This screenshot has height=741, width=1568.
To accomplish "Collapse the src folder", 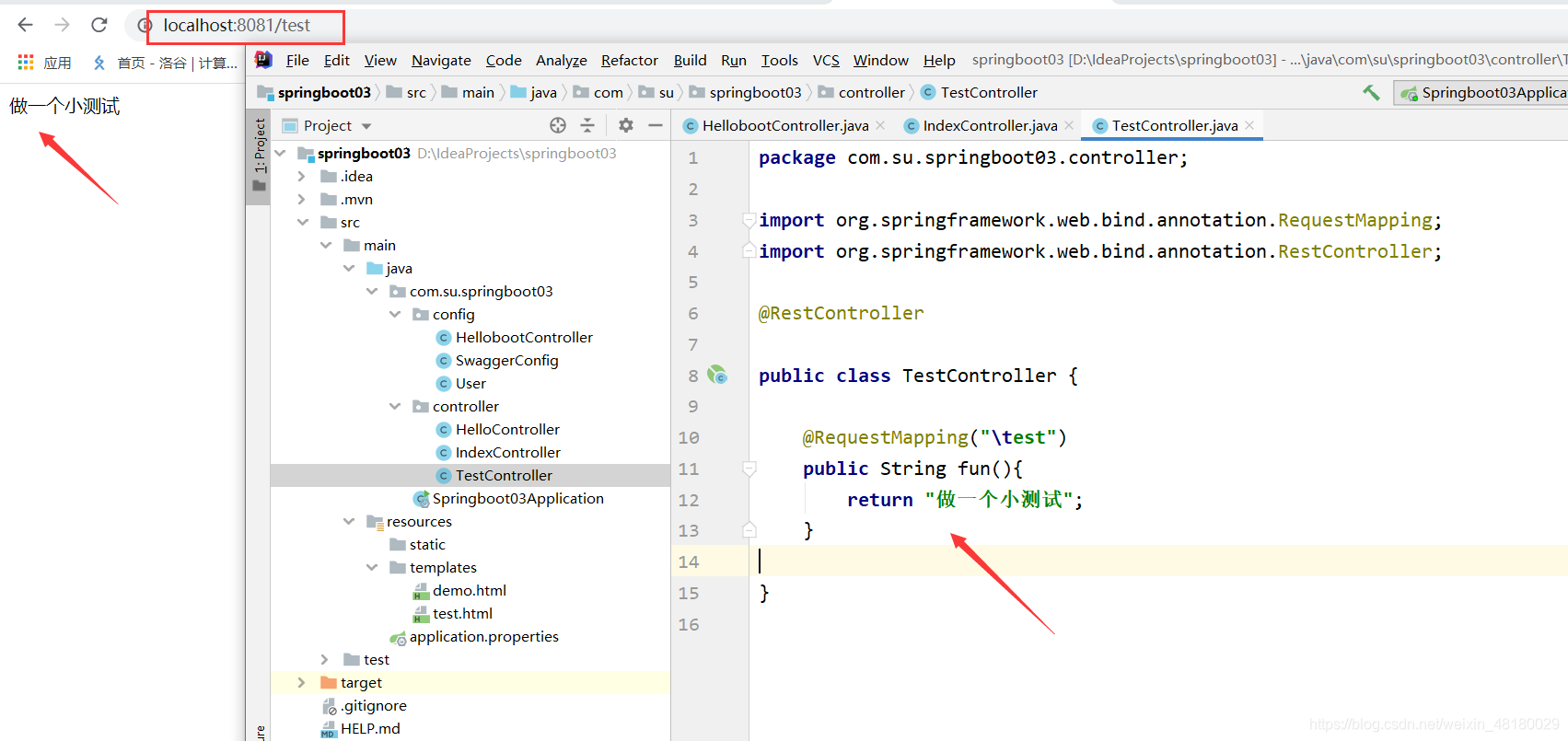I will pyautogui.click(x=302, y=222).
